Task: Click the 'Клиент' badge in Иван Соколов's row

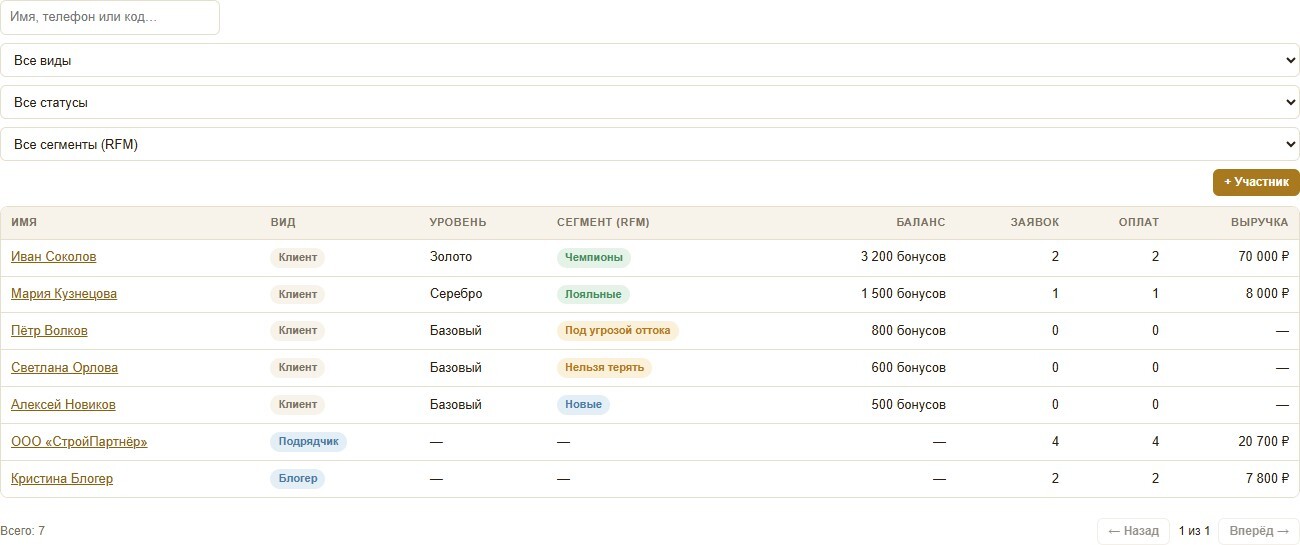Action: [x=298, y=257]
